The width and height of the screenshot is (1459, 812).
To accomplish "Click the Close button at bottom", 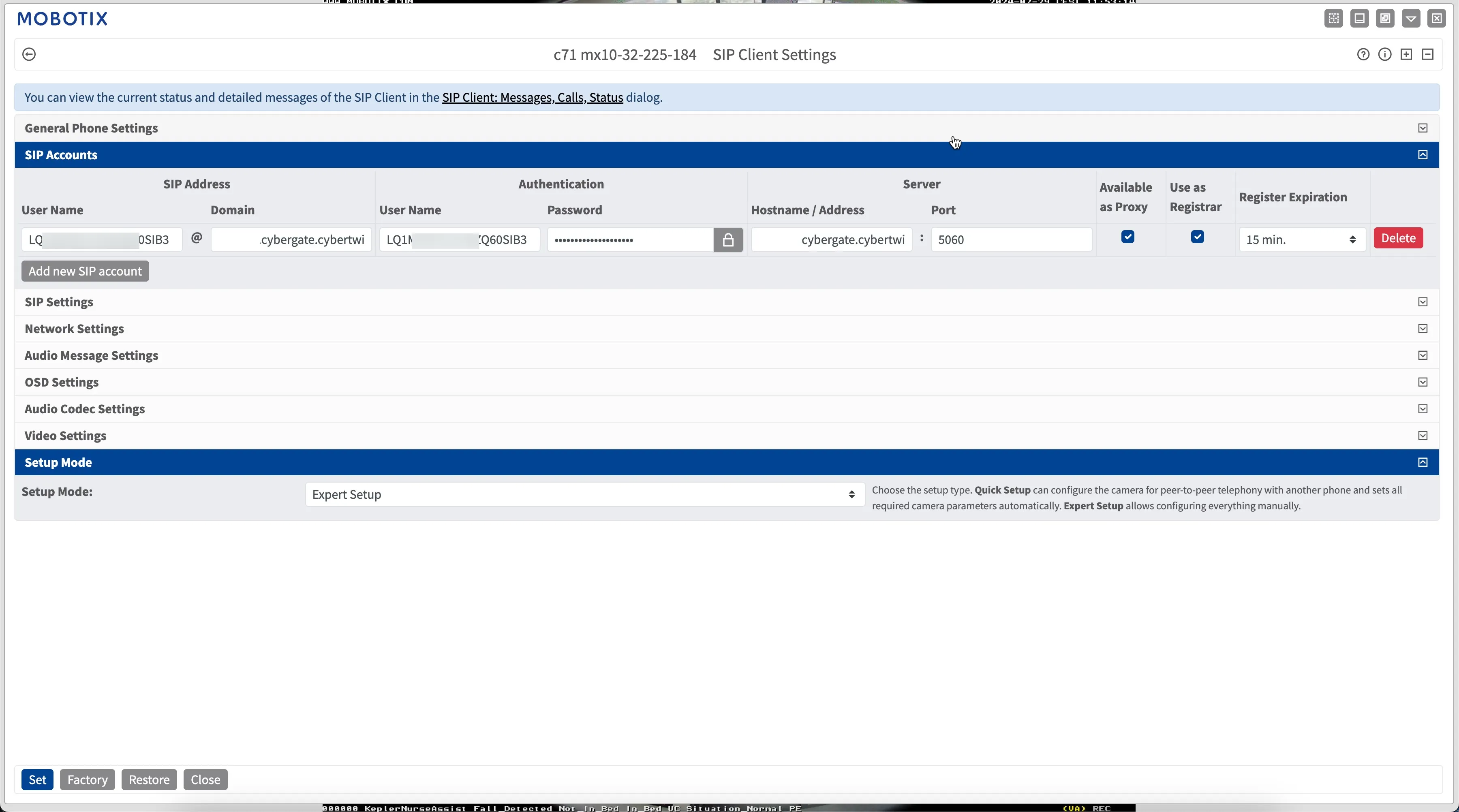I will click(205, 780).
